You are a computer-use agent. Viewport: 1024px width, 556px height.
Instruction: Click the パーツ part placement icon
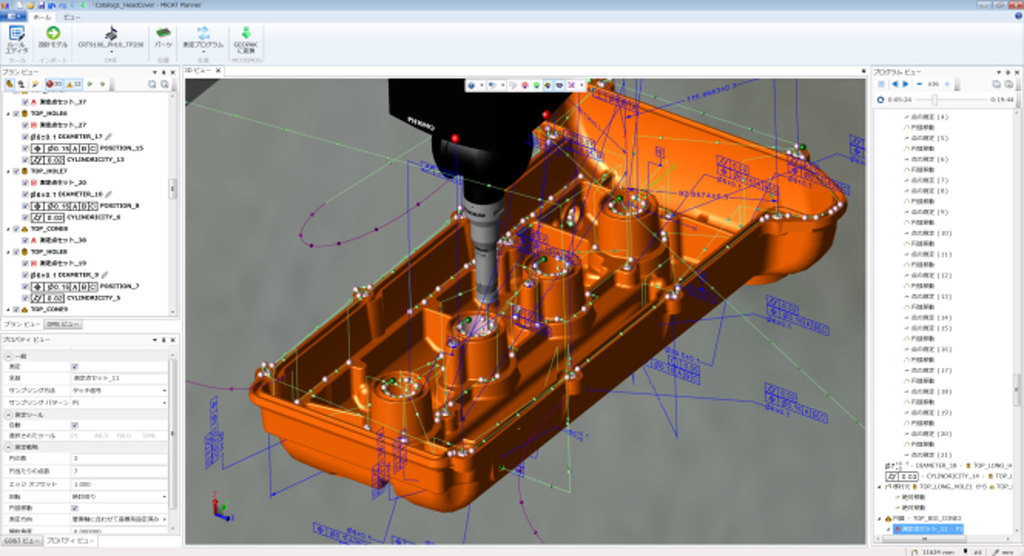tap(163, 38)
